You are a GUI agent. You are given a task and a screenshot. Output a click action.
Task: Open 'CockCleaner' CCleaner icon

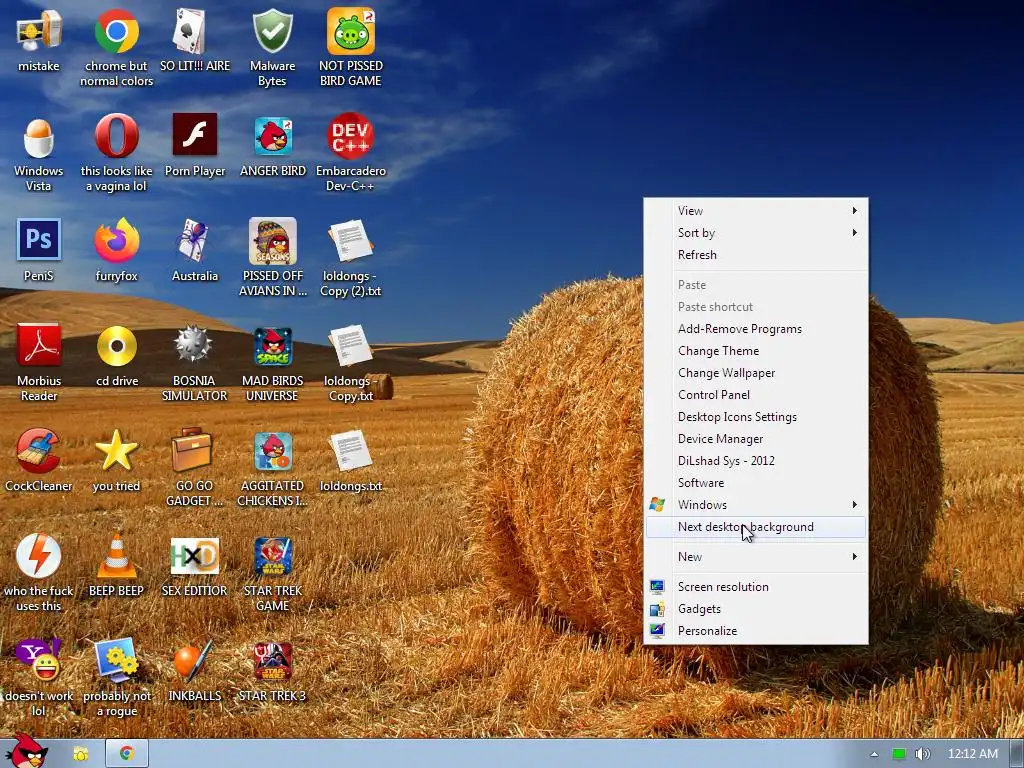click(x=39, y=451)
